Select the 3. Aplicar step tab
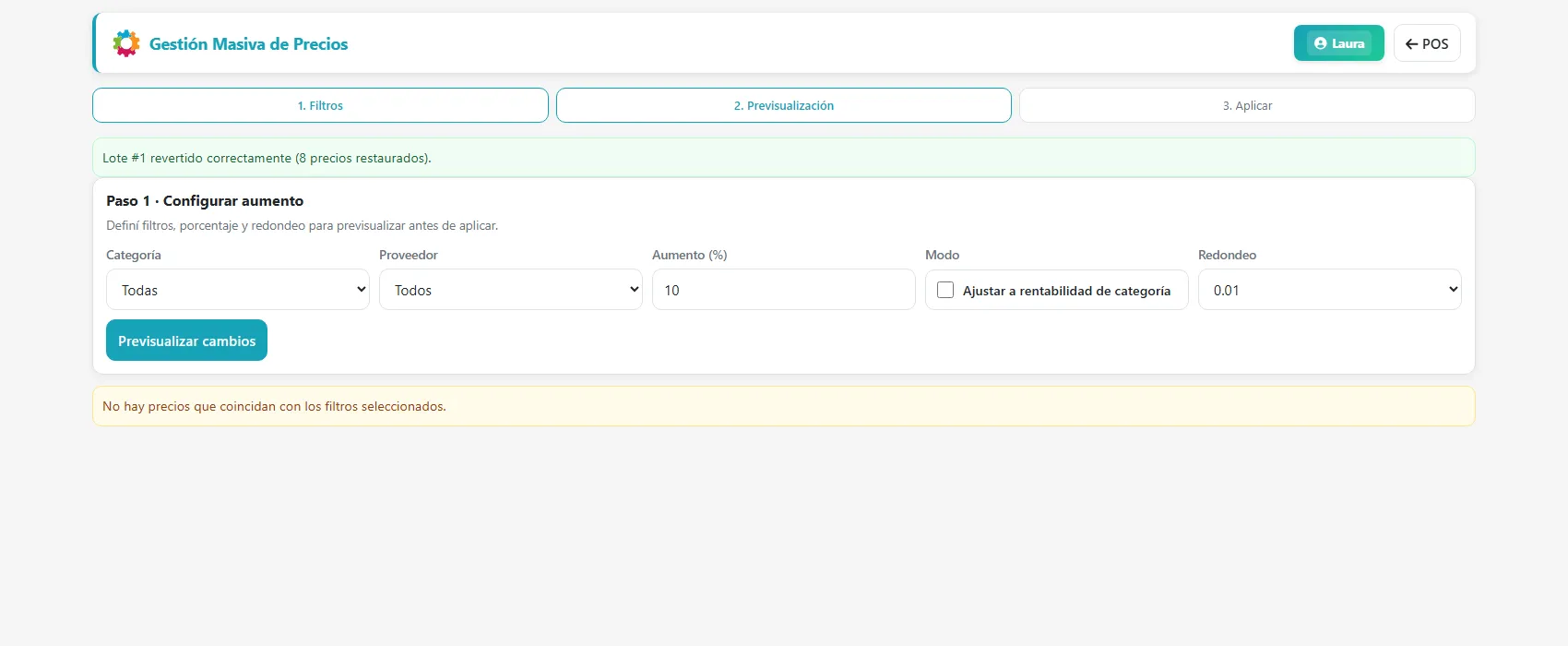 pyautogui.click(x=1247, y=105)
